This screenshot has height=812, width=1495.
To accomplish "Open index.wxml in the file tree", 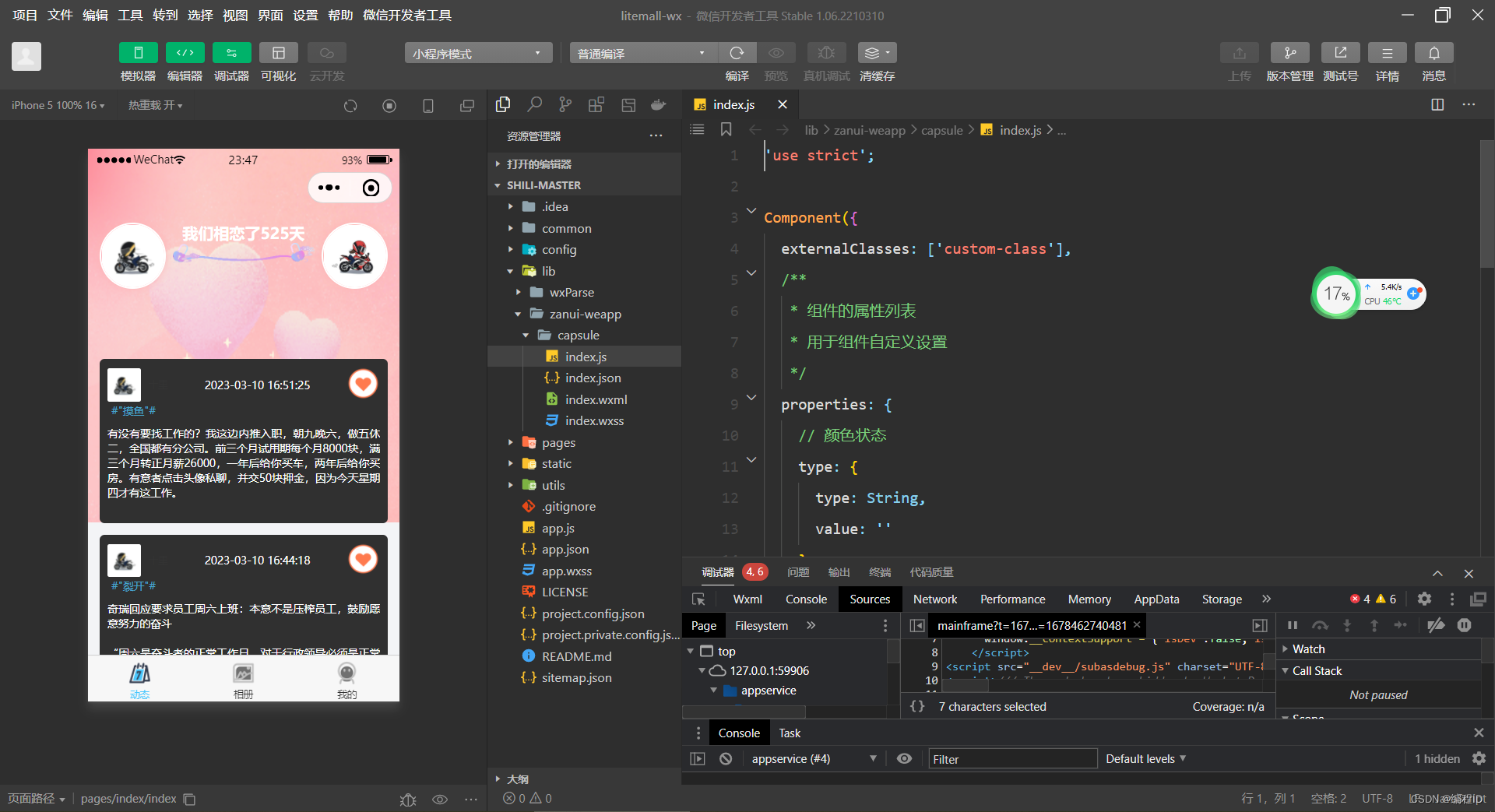I will pos(596,399).
